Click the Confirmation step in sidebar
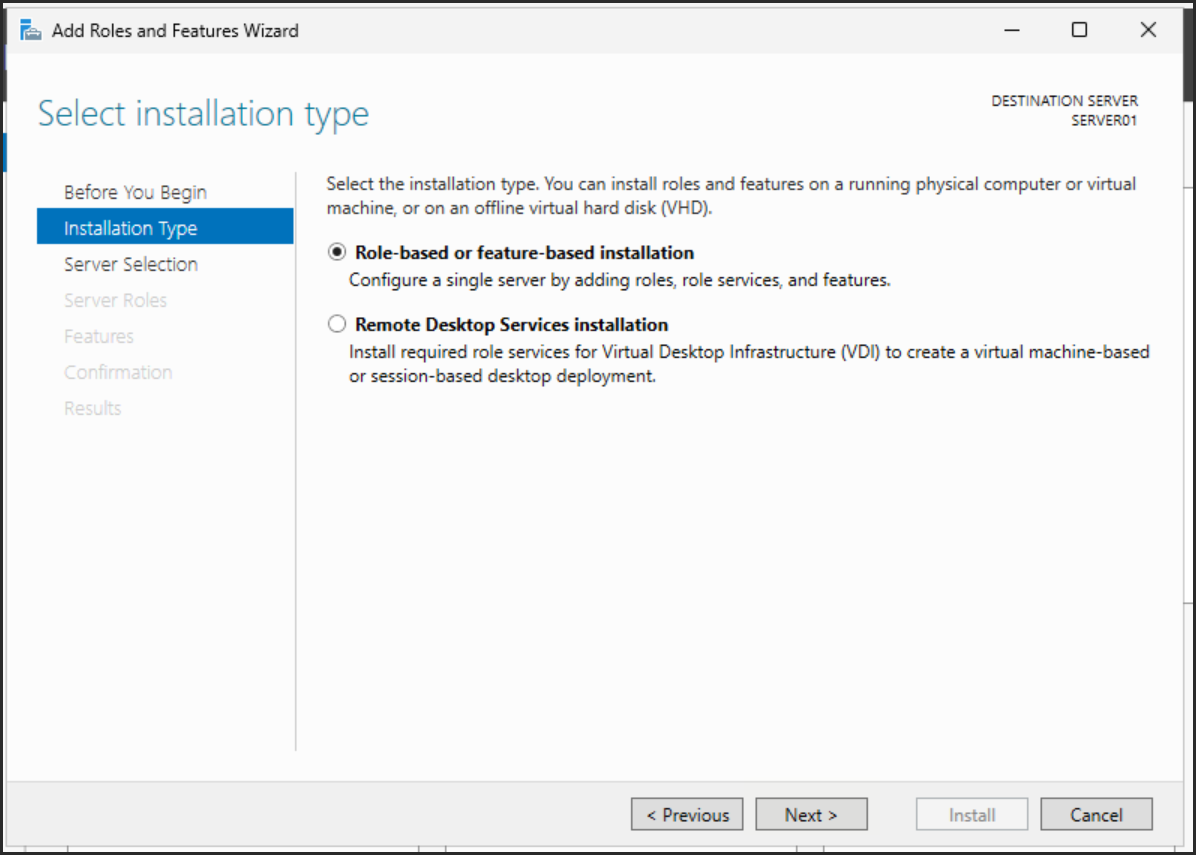 (x=118, y=372)
